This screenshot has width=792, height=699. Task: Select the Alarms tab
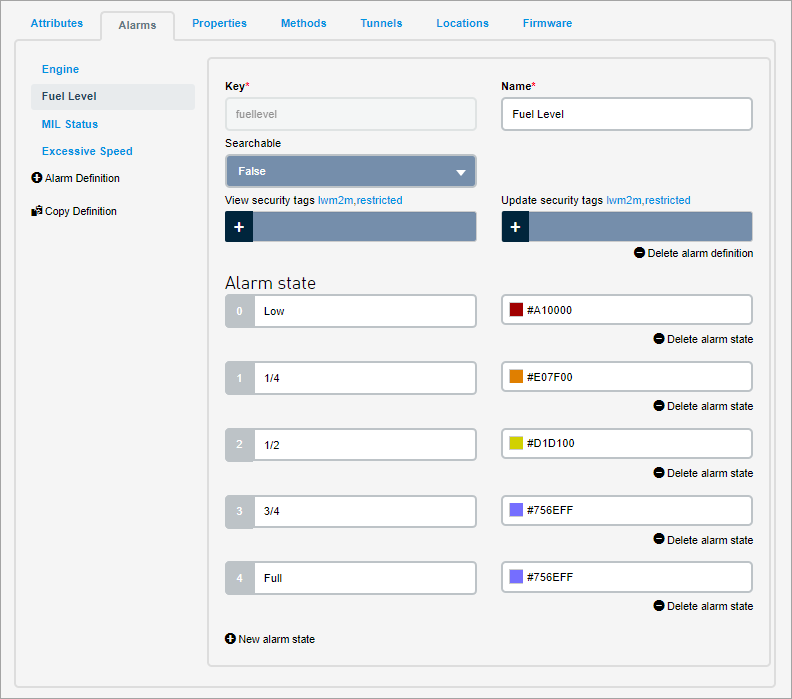click(137, 25)
